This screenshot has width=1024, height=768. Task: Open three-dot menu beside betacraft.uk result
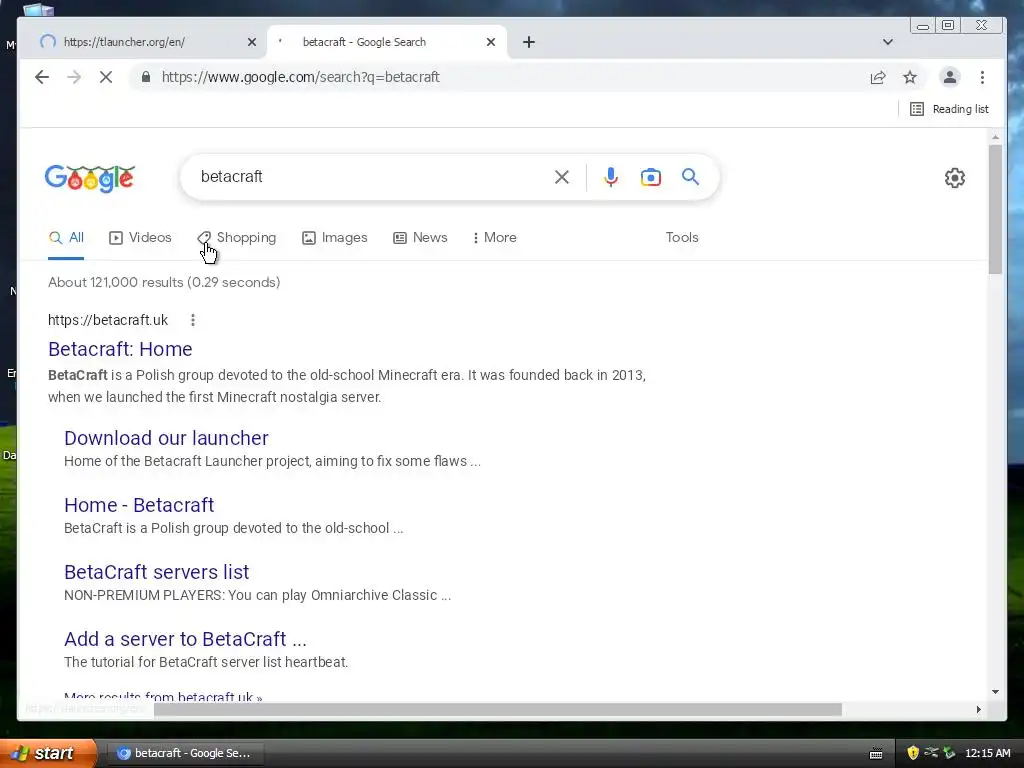coord(193,320)
